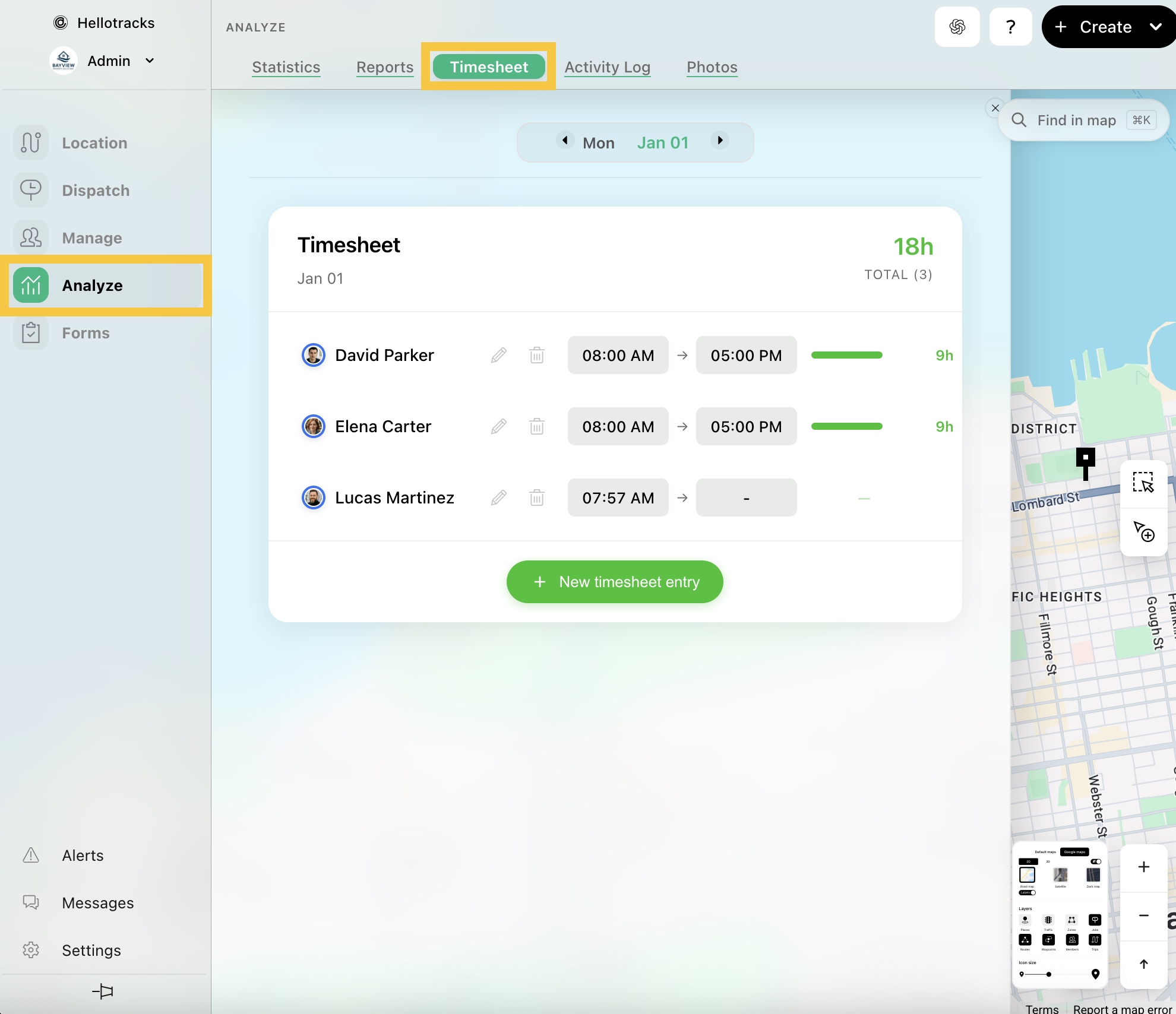Delete Lucas Martinez's timesheet entry
Screen dimensions: 1176x1014
tap(537, 498)
